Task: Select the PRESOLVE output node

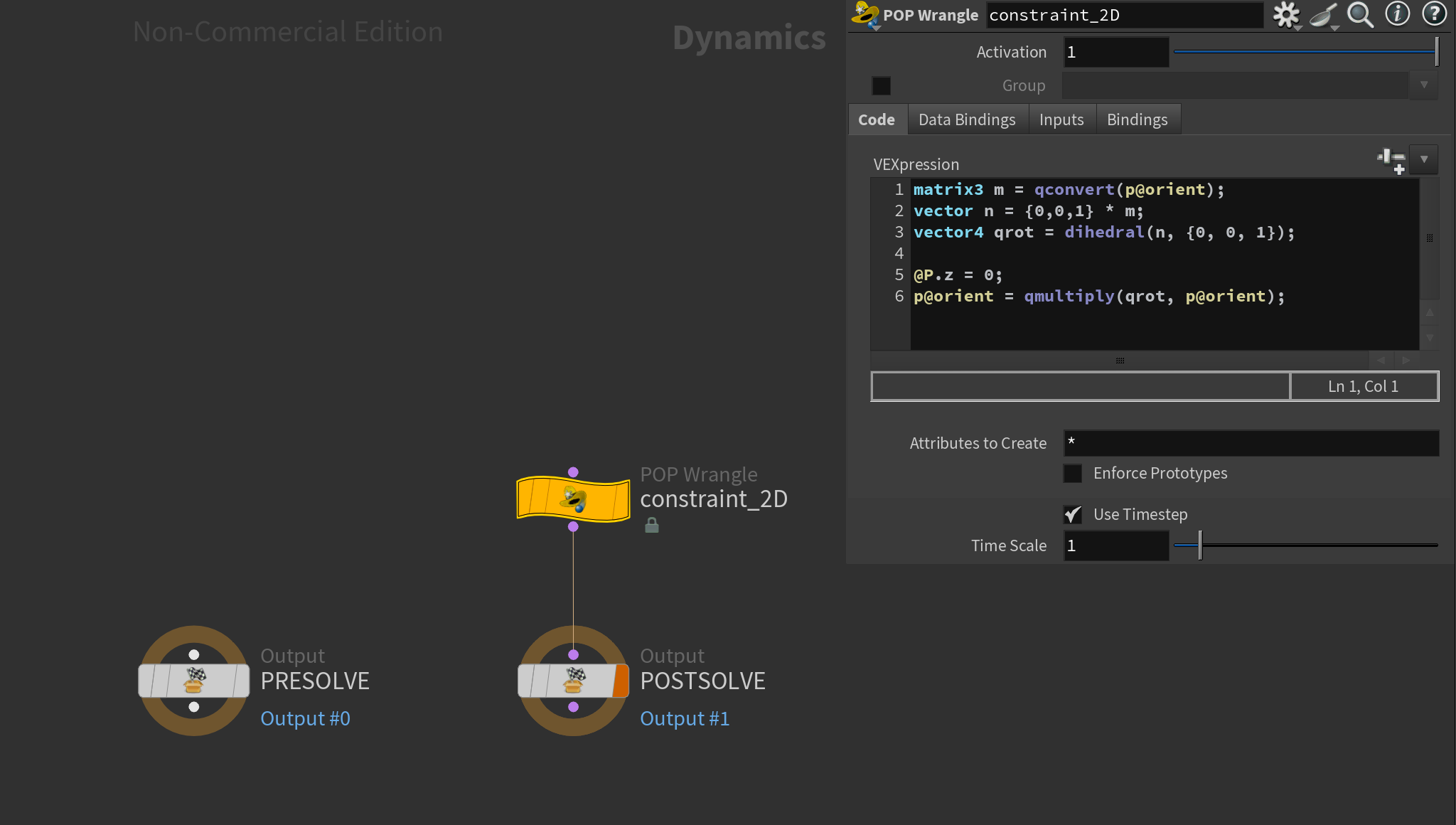Action: (193, 681)
